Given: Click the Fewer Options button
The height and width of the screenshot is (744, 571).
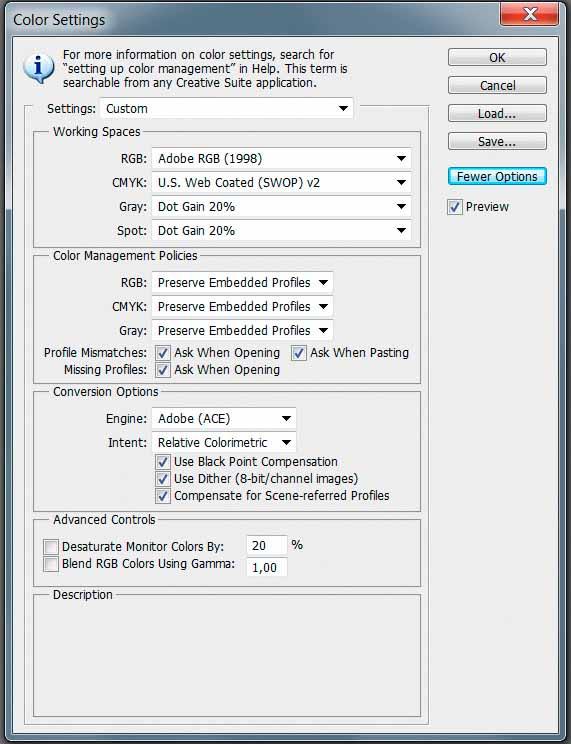Looking at the screenshot, I should 497,177.
